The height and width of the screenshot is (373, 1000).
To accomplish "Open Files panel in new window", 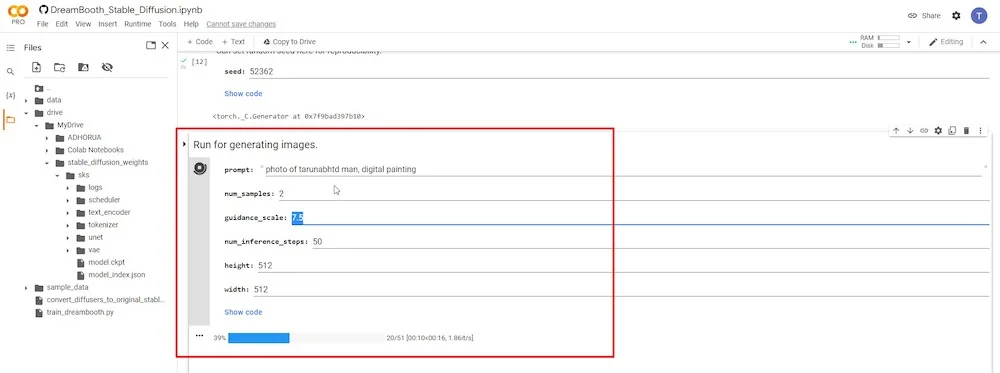I will pyautogui.click(x=151, y=45).
